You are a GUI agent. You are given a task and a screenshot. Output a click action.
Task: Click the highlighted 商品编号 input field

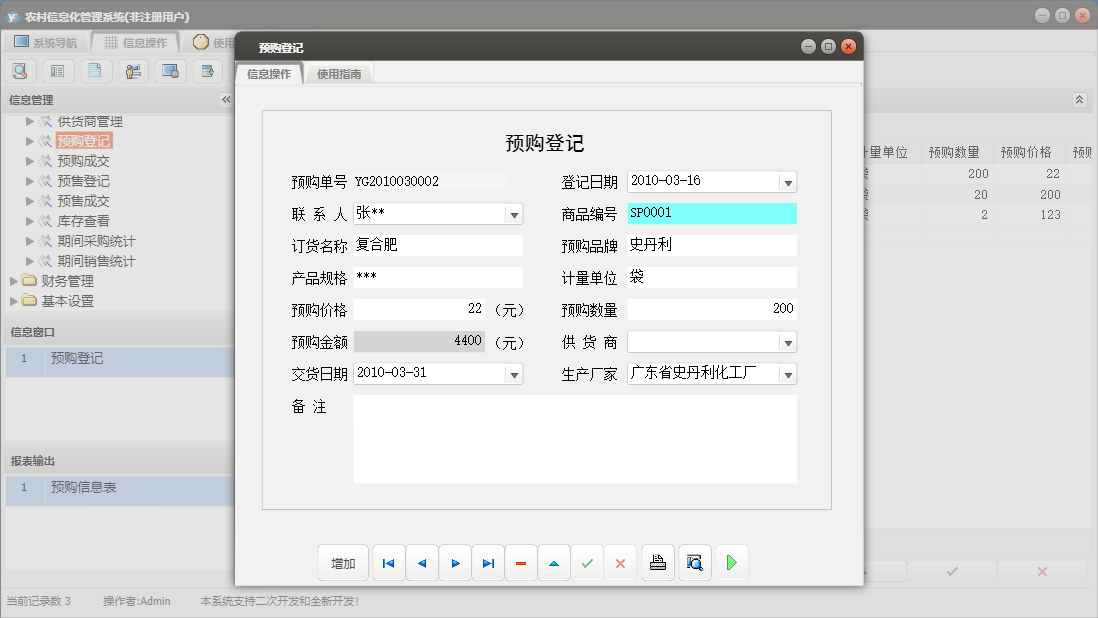pos(711,213)
